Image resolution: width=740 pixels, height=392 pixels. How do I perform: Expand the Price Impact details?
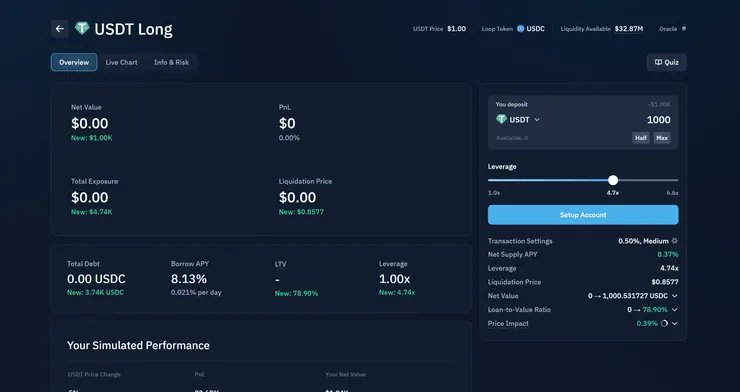coord(674,324)
